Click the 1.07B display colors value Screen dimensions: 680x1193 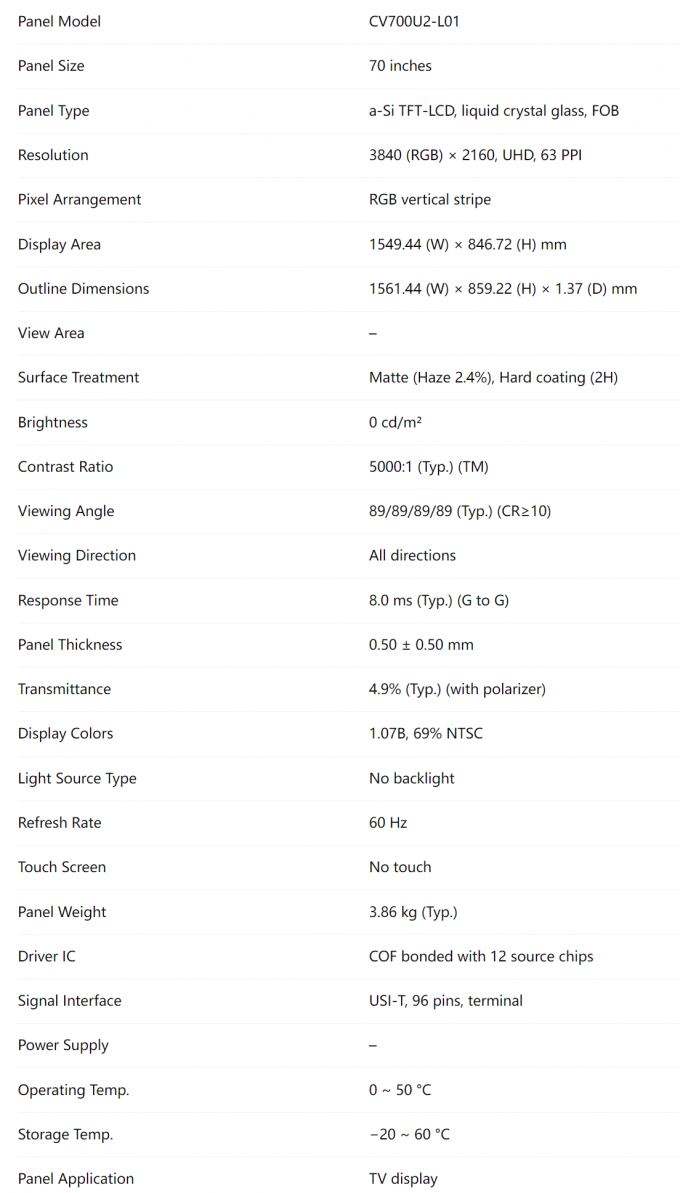[x=425, y=734]
